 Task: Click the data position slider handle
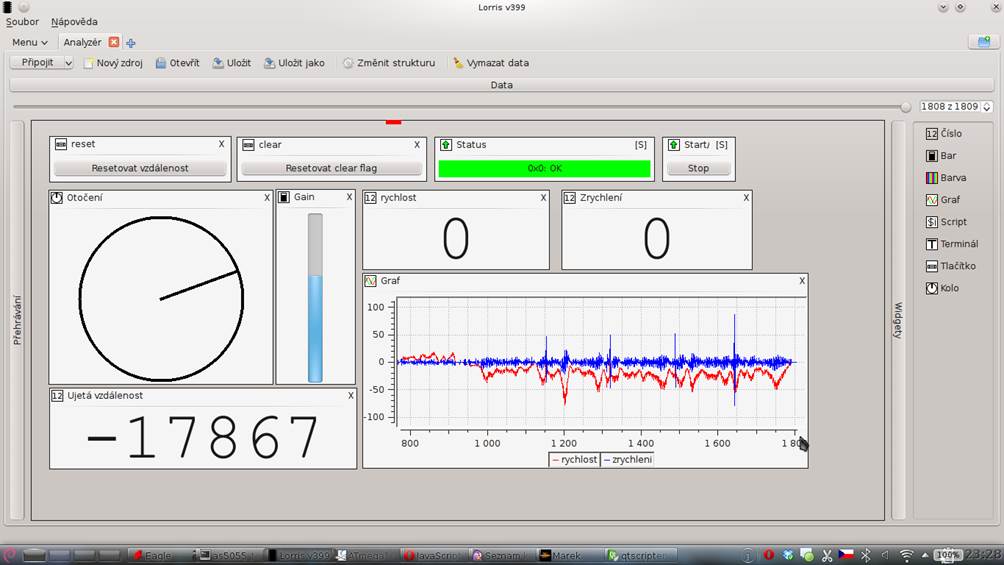click(x=905, y=107)
